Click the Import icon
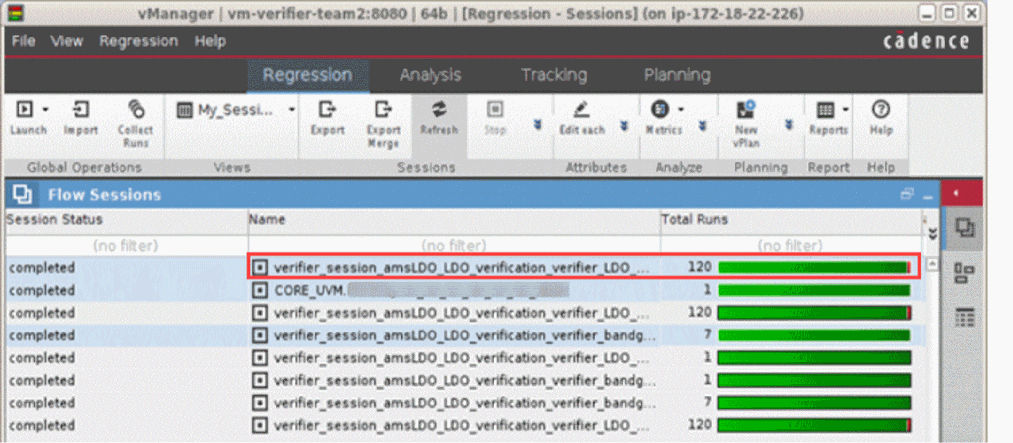Viewport: 1013px width, 443px height. pos(81,110)
